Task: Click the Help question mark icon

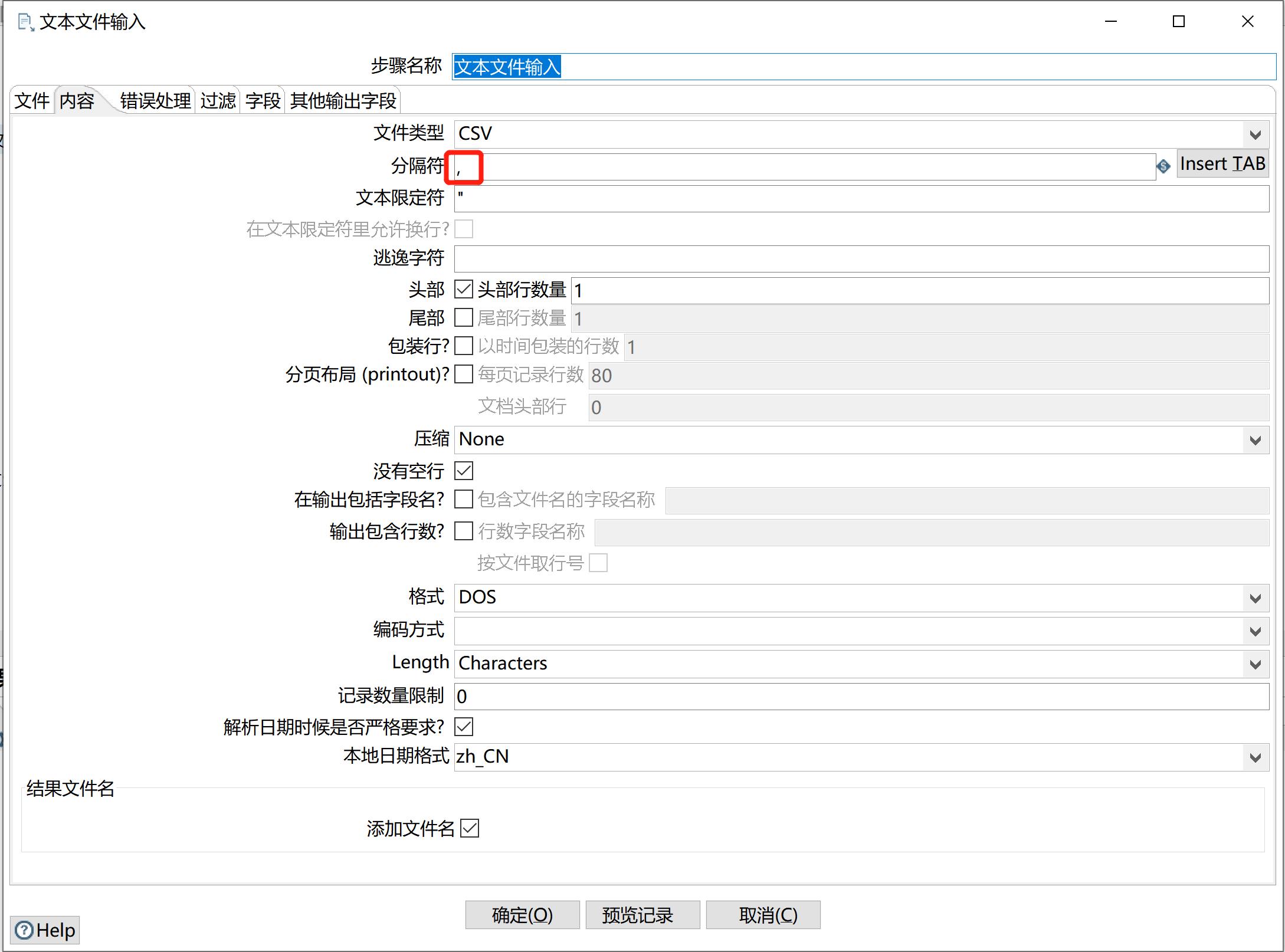Action: 24,930
